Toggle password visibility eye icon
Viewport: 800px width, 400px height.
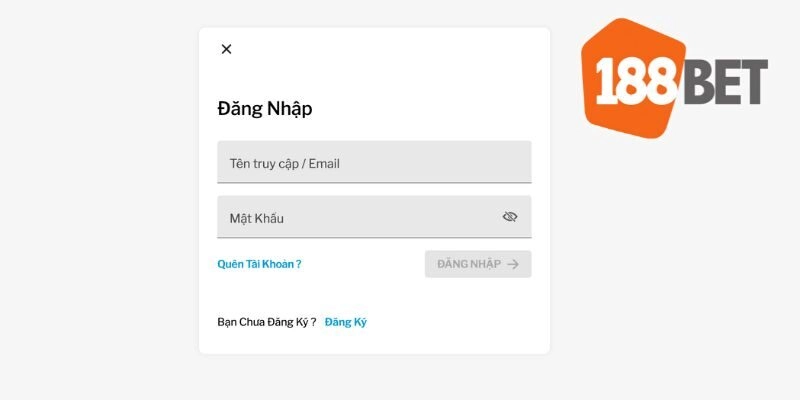[x=510, y=217]
